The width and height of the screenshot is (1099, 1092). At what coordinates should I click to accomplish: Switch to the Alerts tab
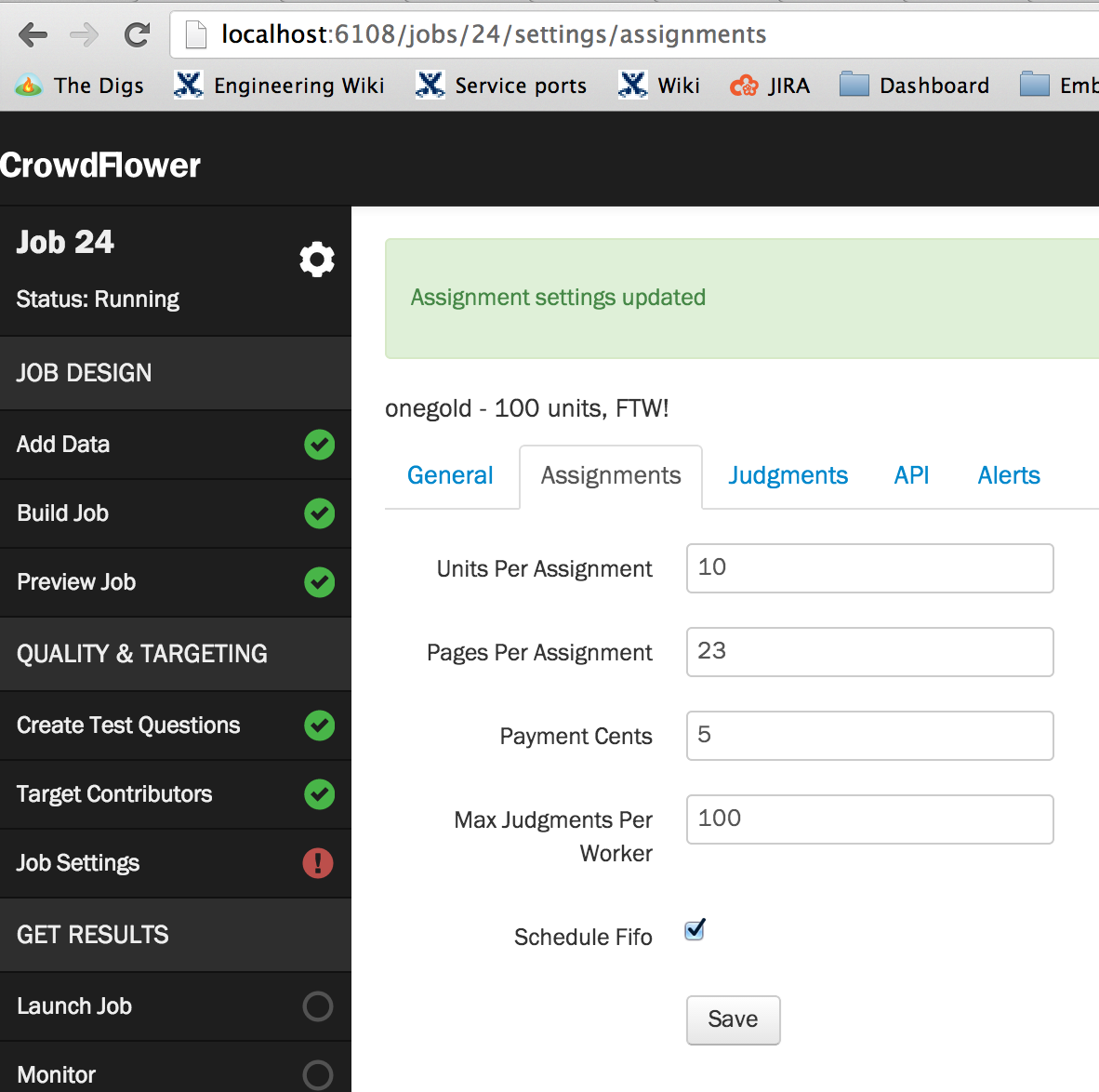(x=1009, y=475)
